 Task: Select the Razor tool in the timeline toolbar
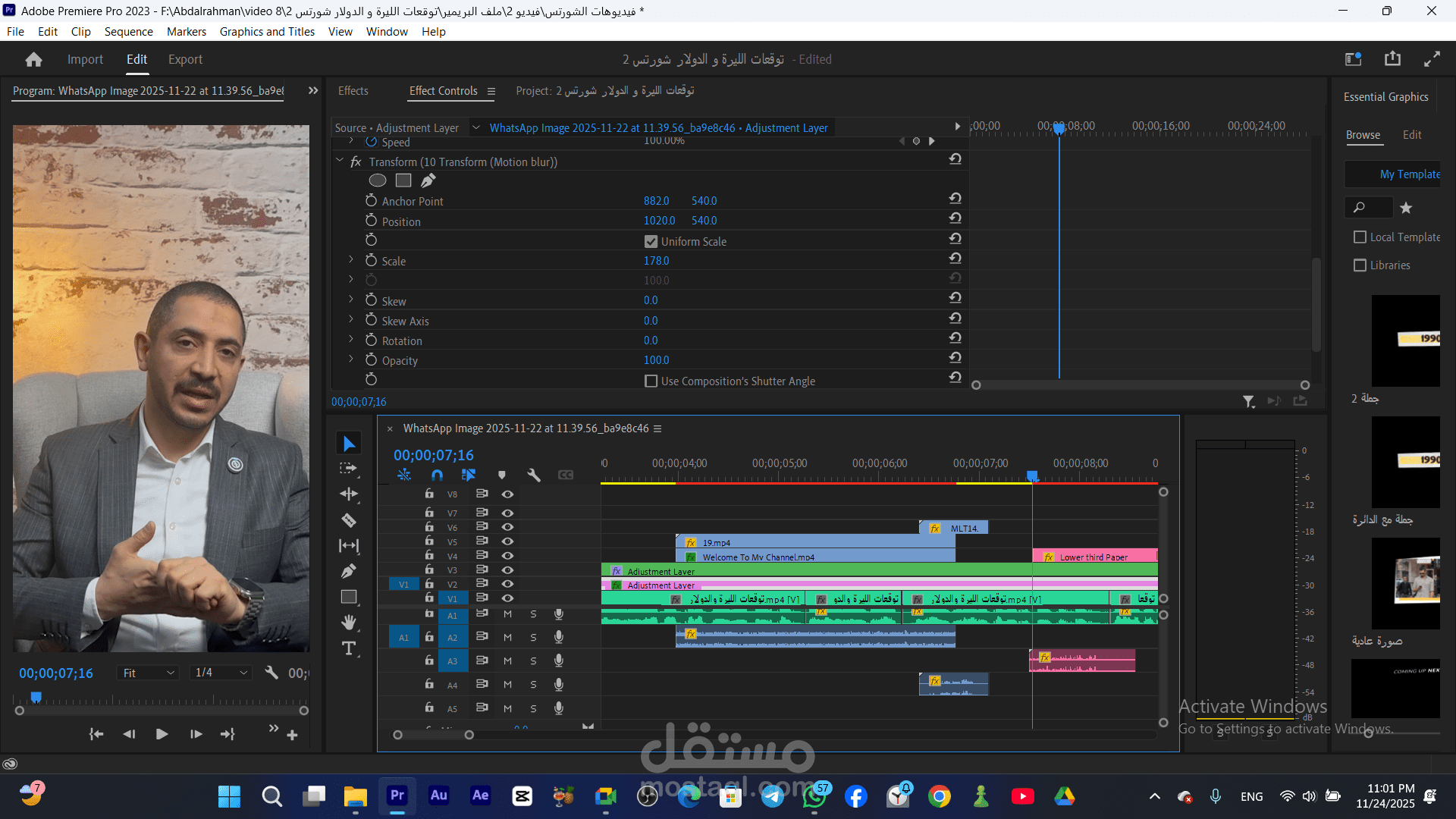(349, 520)
